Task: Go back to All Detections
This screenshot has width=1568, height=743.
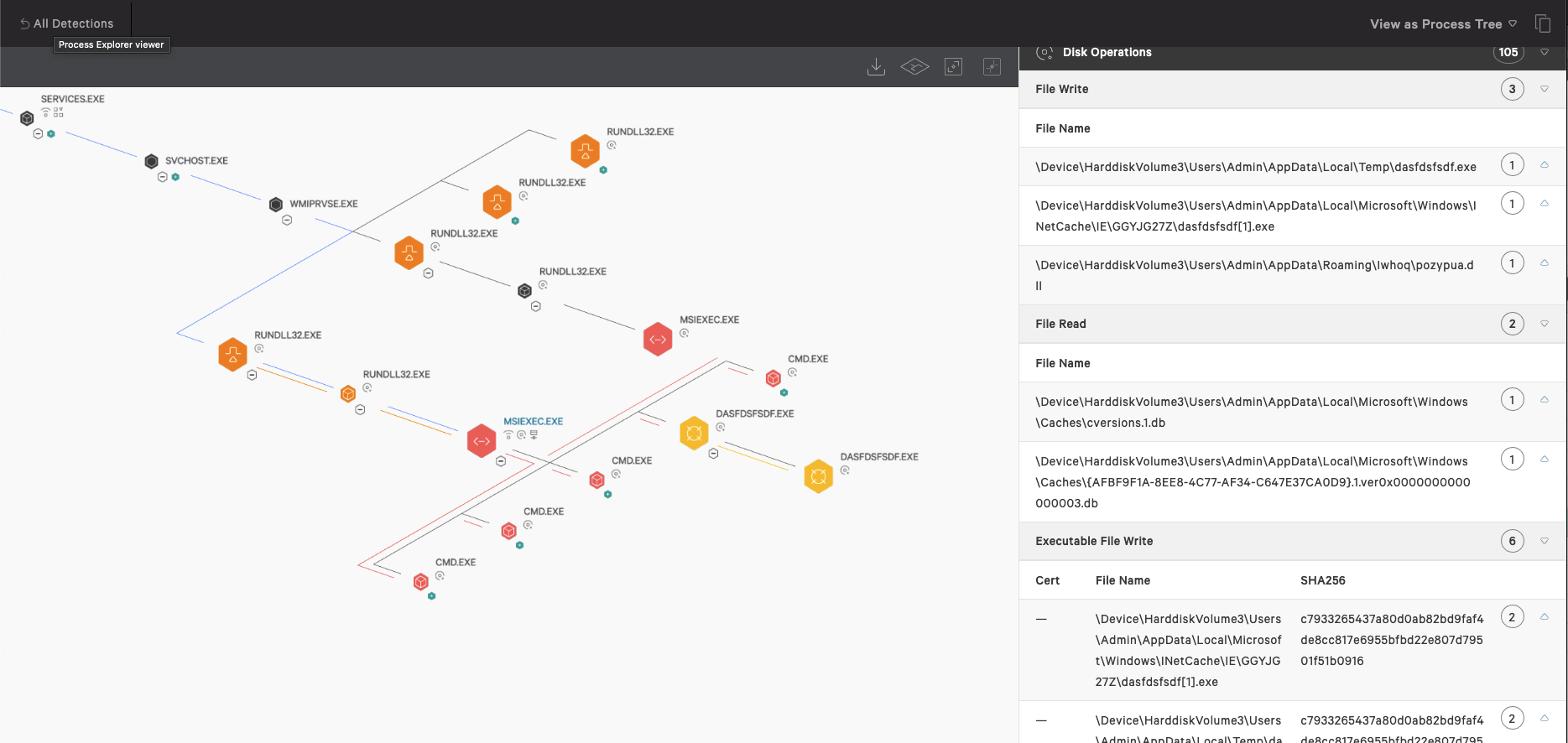Action: [66, 23]
